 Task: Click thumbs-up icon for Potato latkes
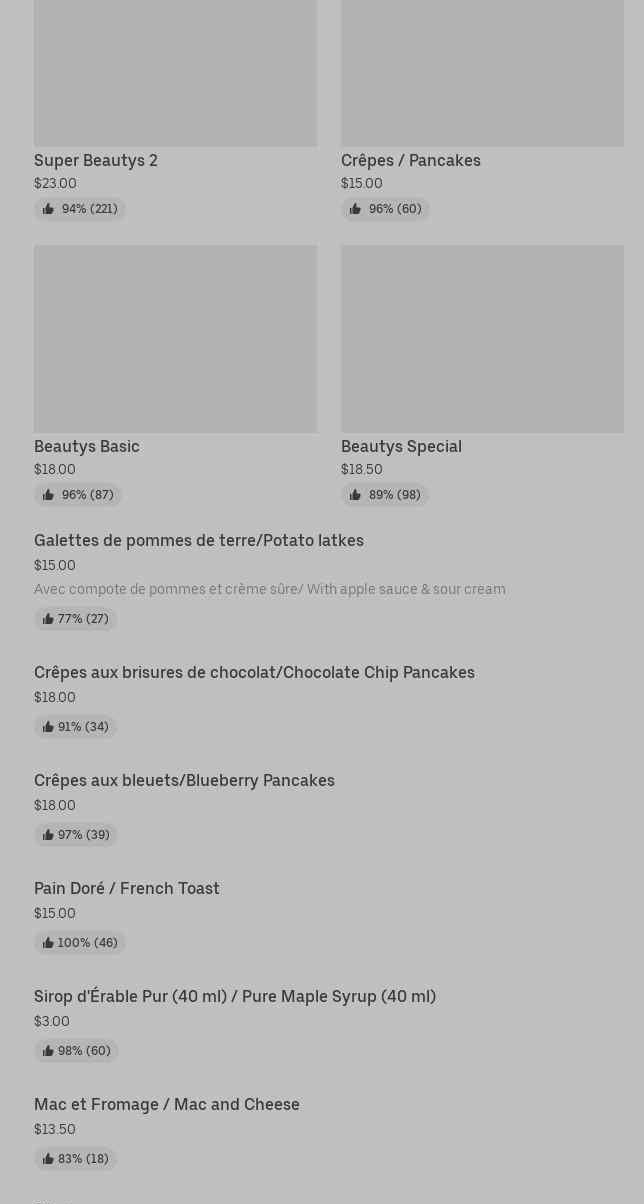pos(48,619)
